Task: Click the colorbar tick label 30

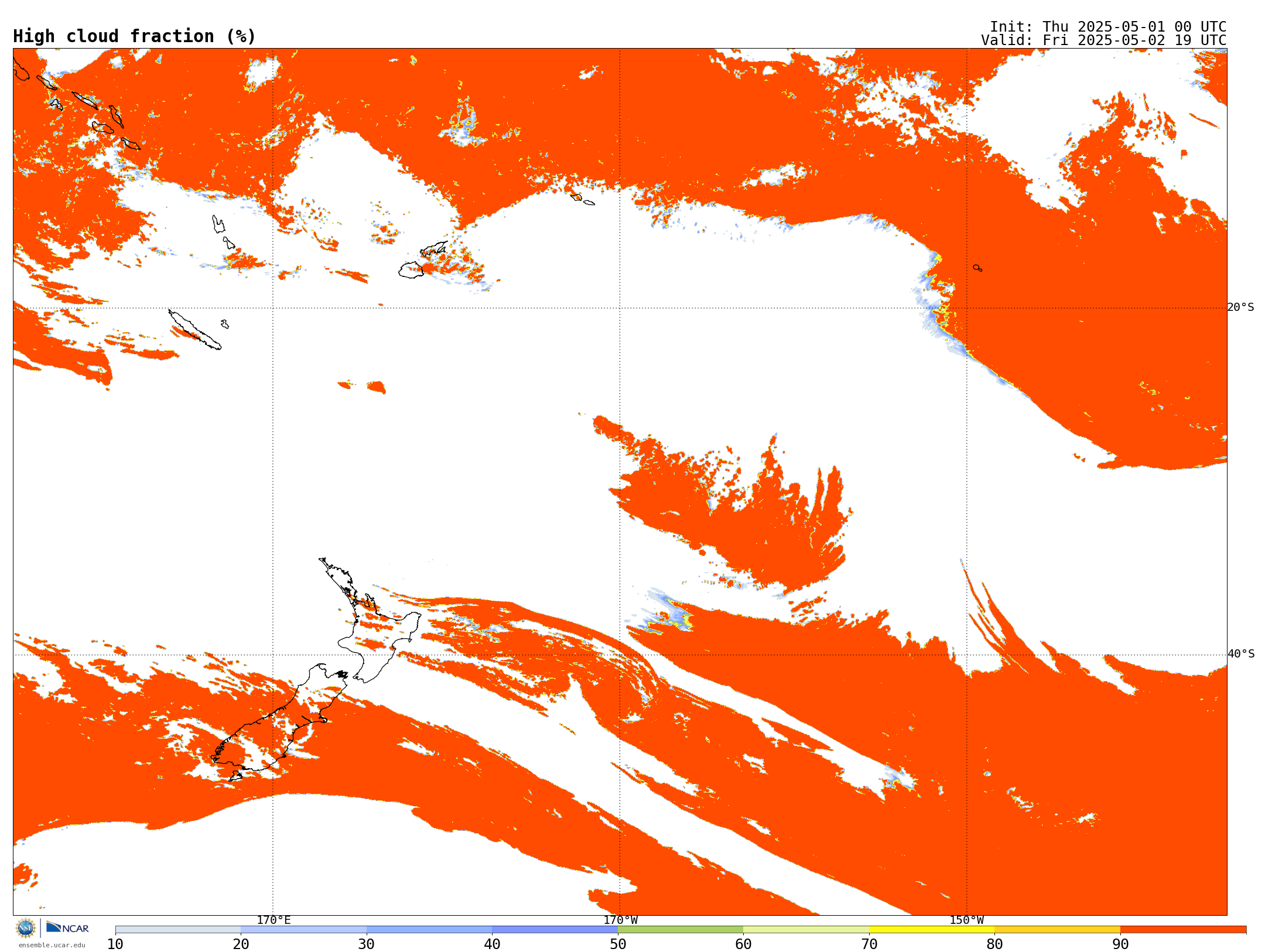Action: (x=367, y=944)
